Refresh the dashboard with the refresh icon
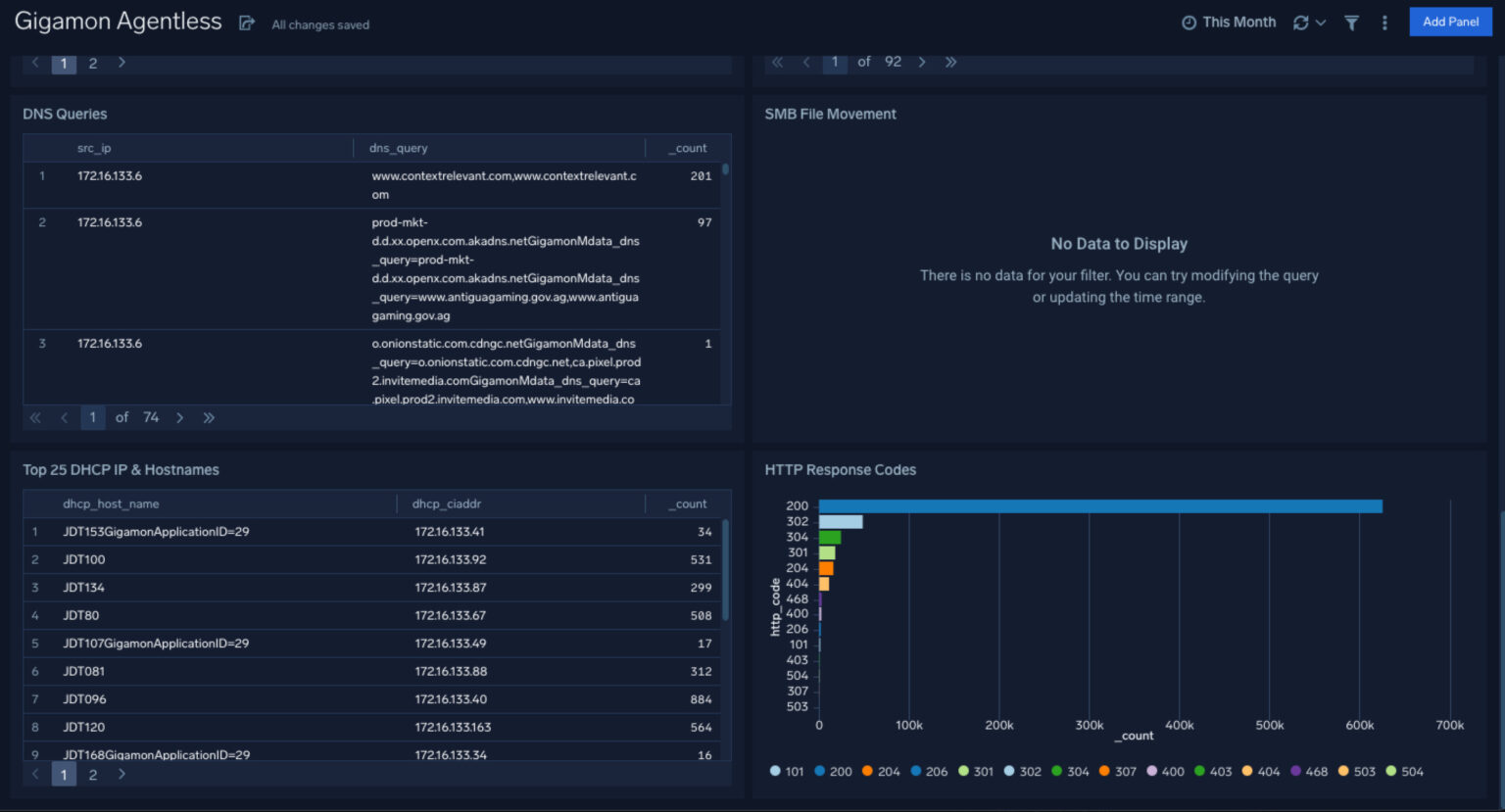This screenshot has width=1505, height=812. tap(1302, 22)
